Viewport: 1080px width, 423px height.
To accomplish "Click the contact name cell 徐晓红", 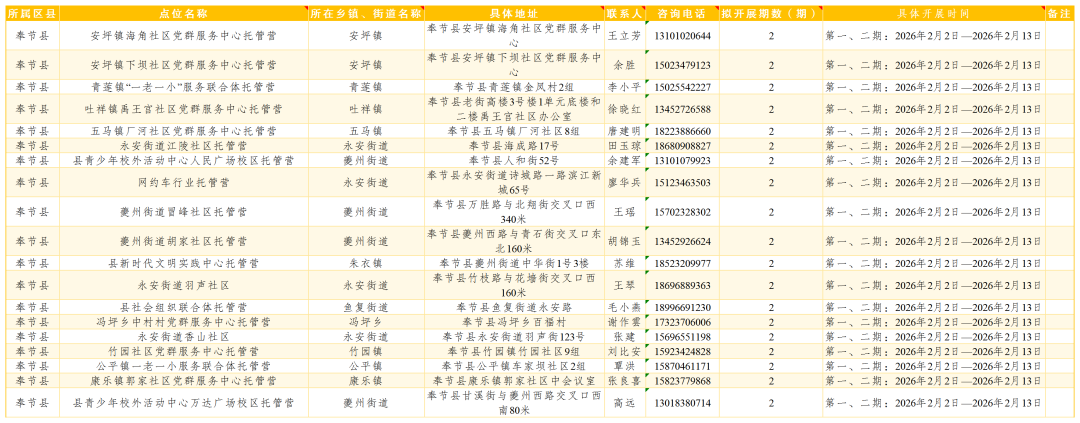I will (624, 110).
